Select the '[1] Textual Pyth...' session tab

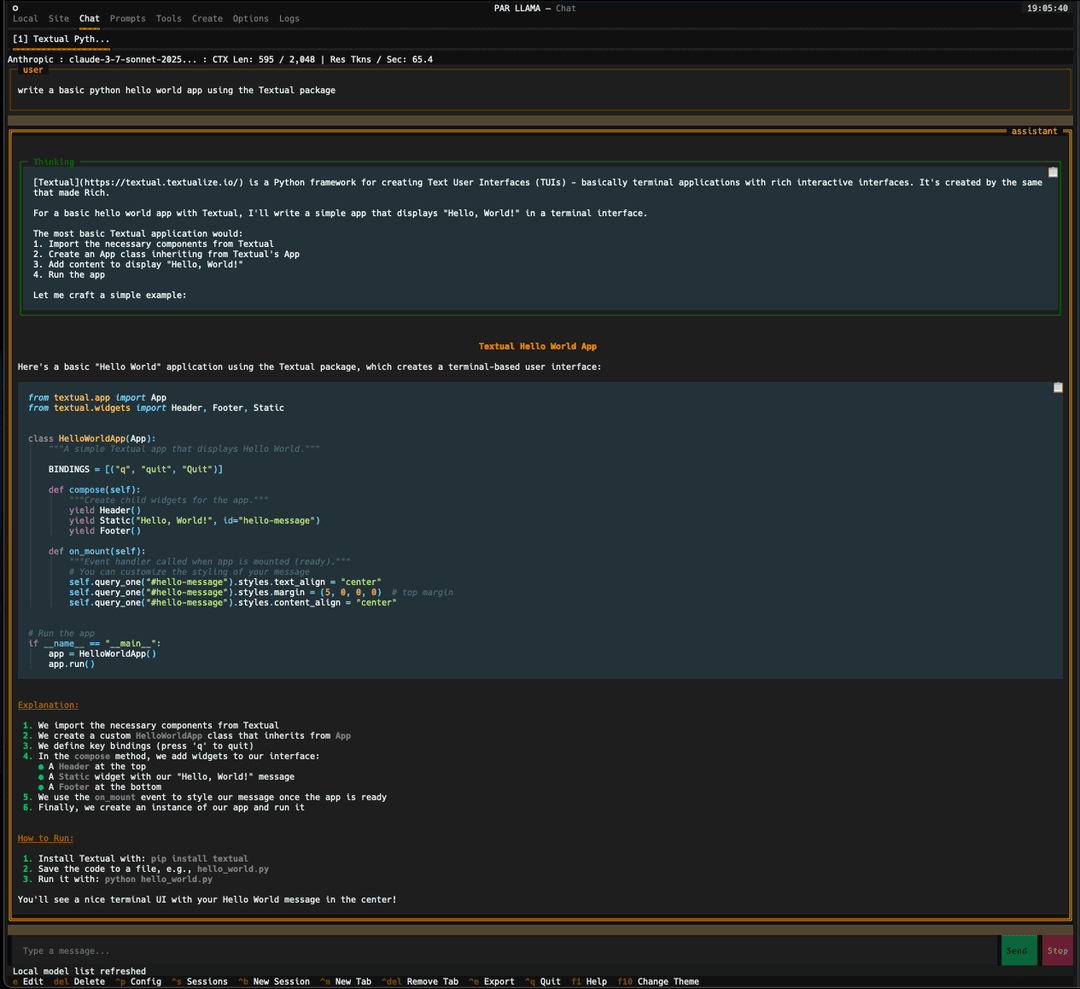click(61, 39)
